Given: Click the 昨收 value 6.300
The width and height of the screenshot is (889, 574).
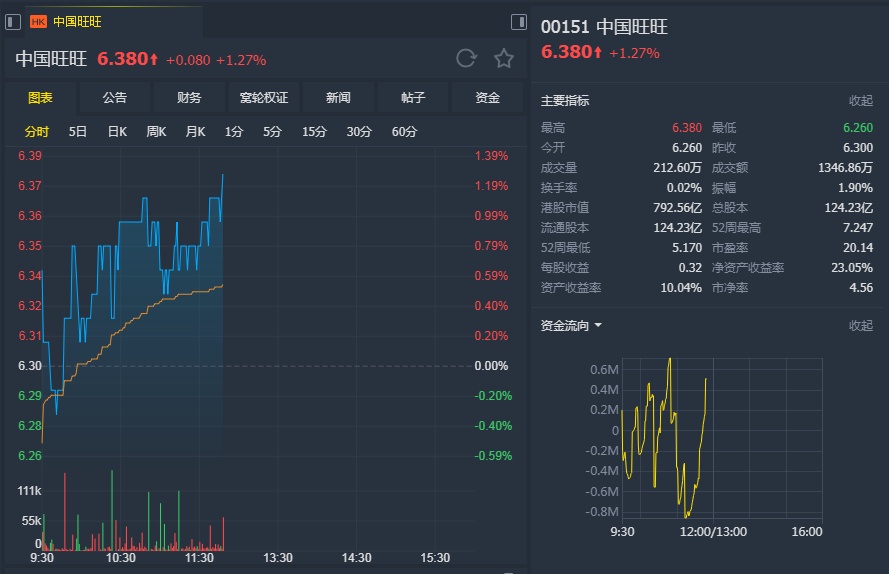Looking at the screenshot, I should click(858, 147).
